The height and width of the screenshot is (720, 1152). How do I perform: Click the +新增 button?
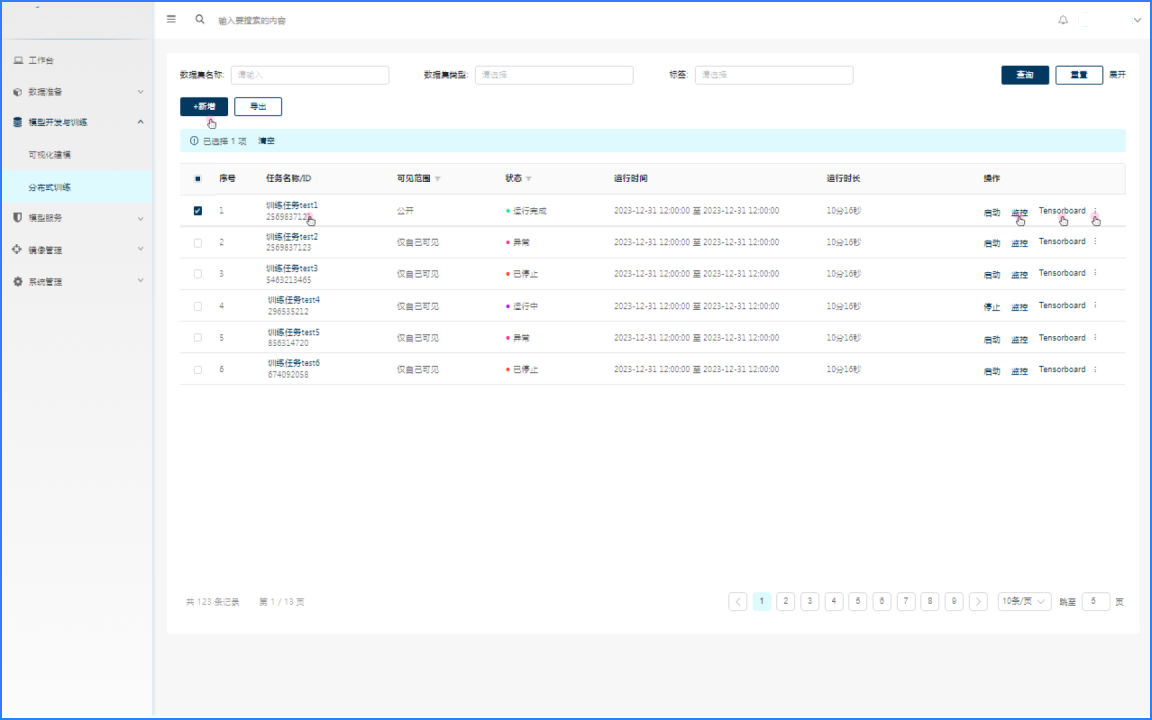pos(204,106)
